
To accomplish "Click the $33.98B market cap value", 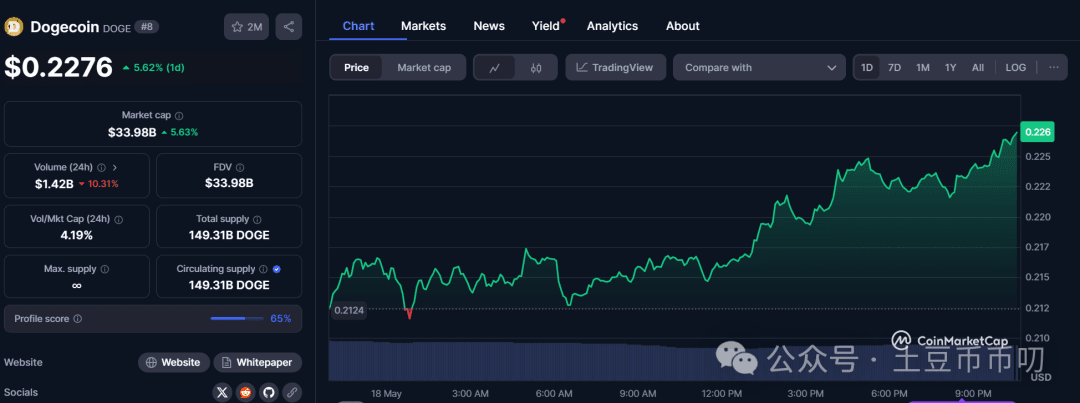I will (132, 132).
